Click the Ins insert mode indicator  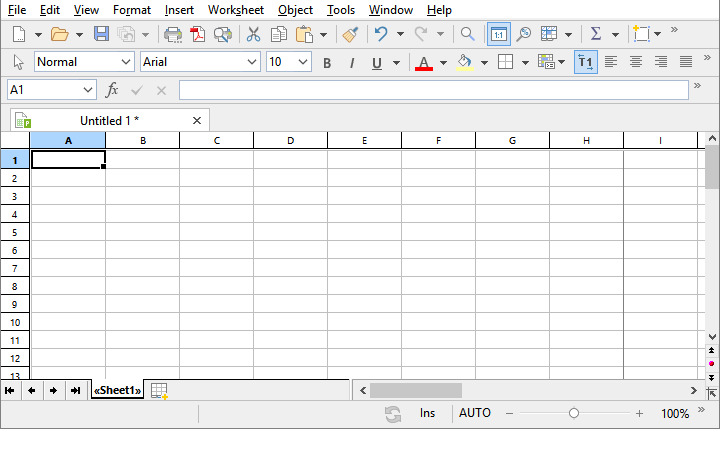[x=427, y=413]
